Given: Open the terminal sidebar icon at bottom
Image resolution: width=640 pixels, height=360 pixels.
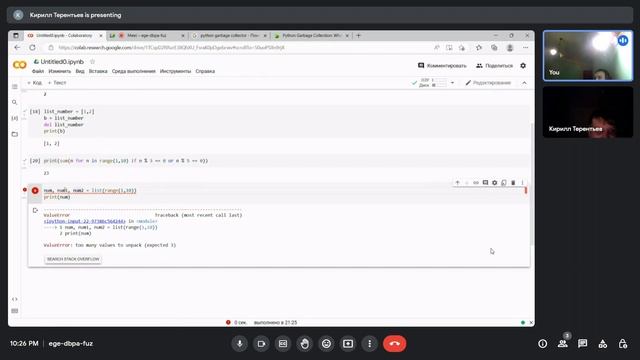Looking at the screenshot, I should coord(15,311).
